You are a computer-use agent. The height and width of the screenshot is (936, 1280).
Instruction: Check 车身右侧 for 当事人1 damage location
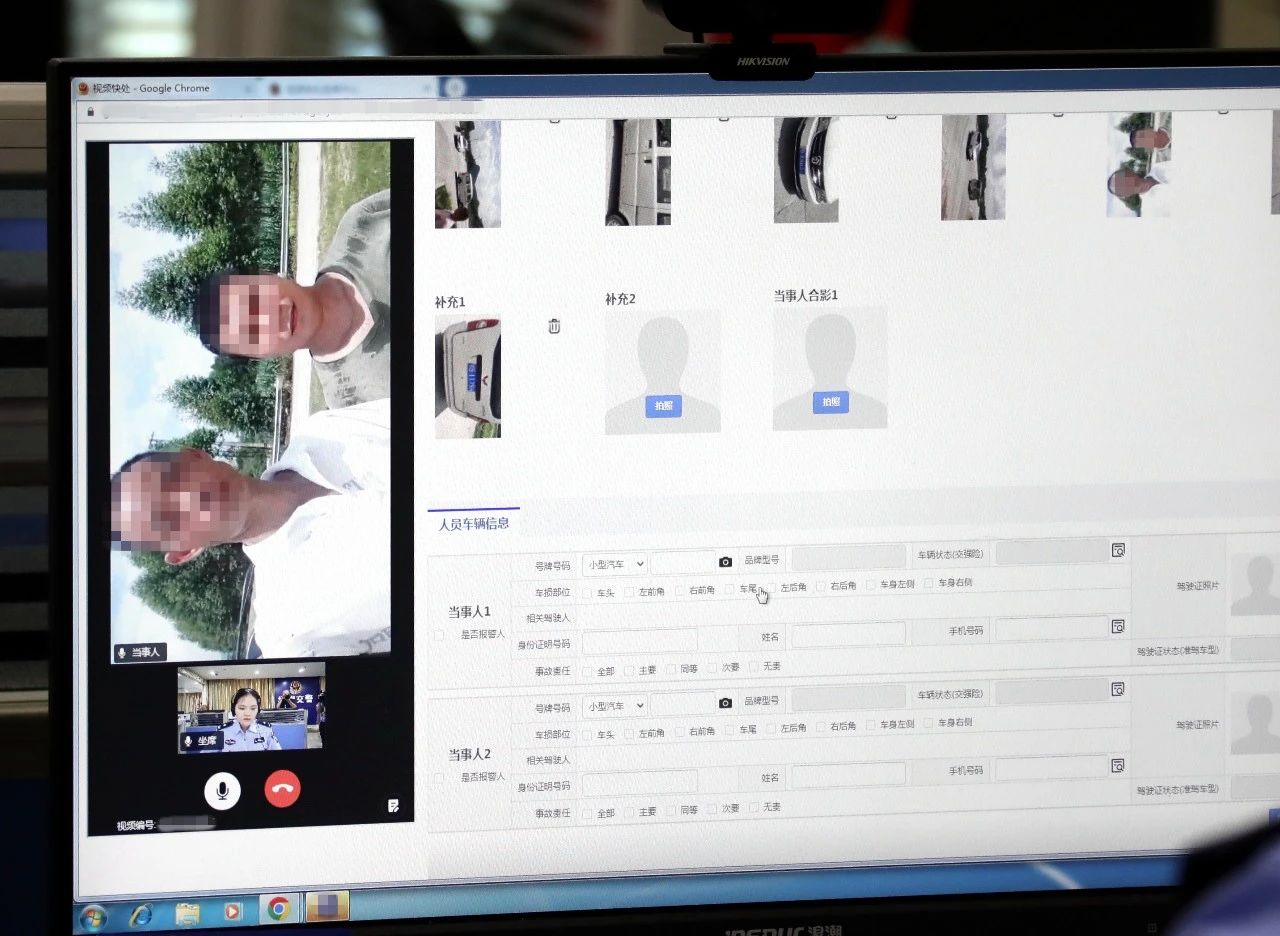pyautogui.click(x=928, y=583)
